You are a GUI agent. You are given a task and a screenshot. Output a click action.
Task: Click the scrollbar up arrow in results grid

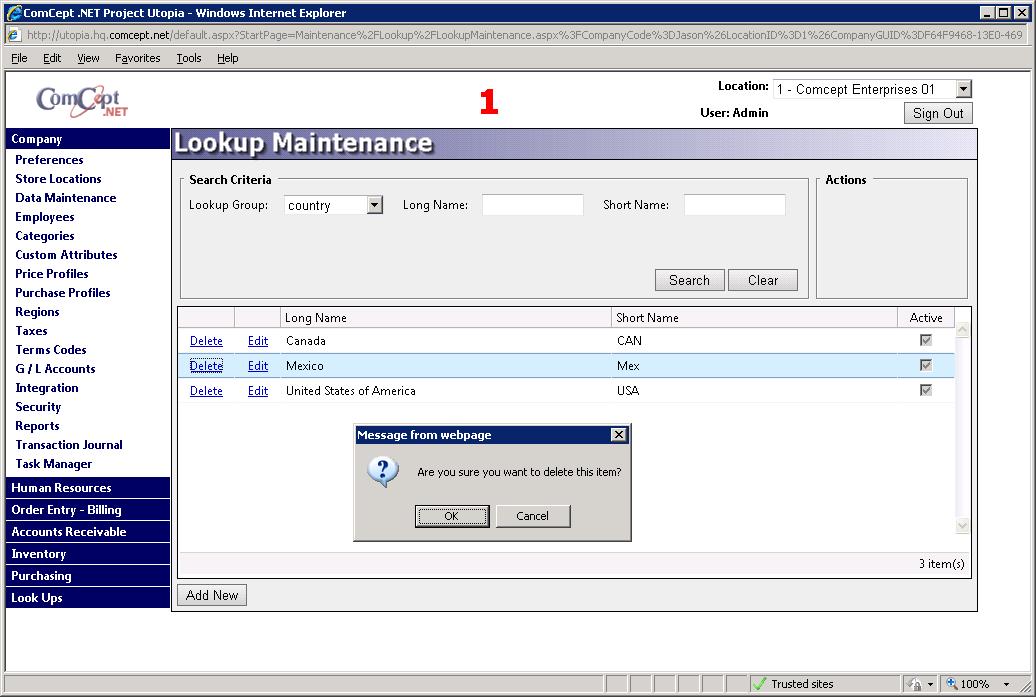pyautogui.click(x=962, y=329)
